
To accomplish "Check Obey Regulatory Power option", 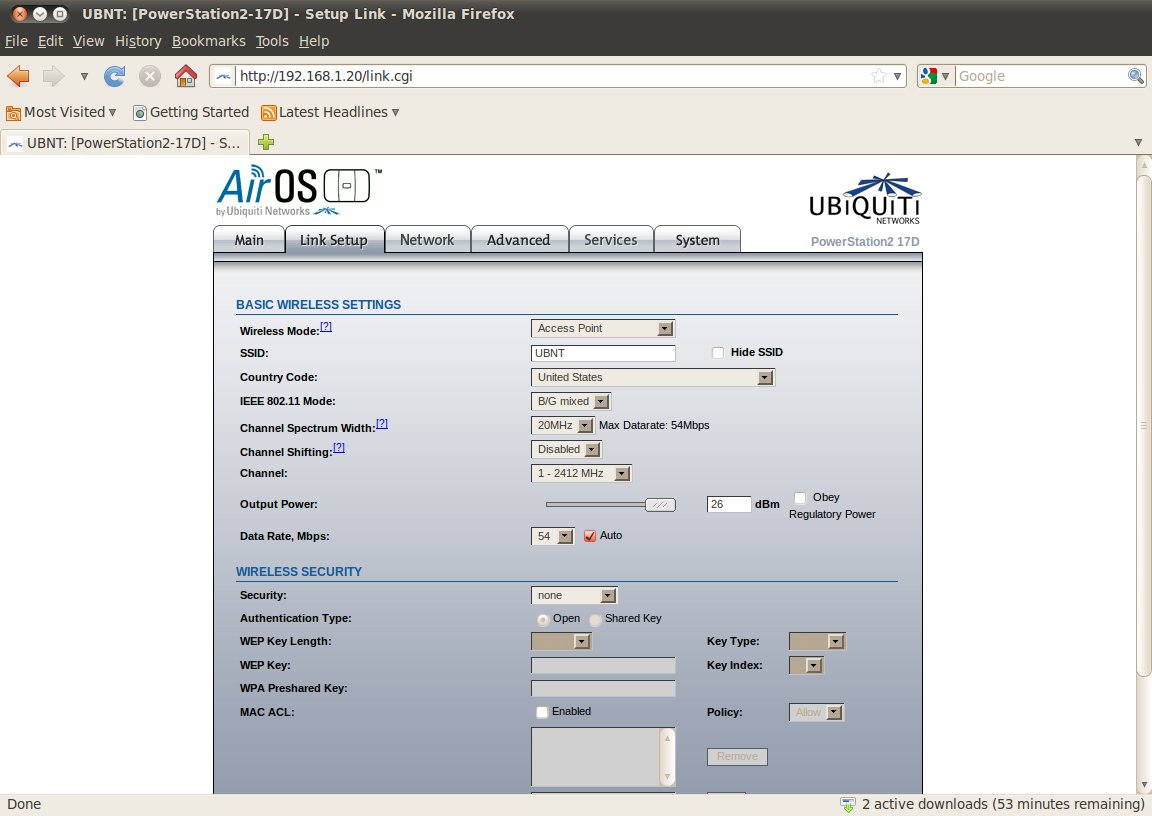I will [x=800, y=498].
